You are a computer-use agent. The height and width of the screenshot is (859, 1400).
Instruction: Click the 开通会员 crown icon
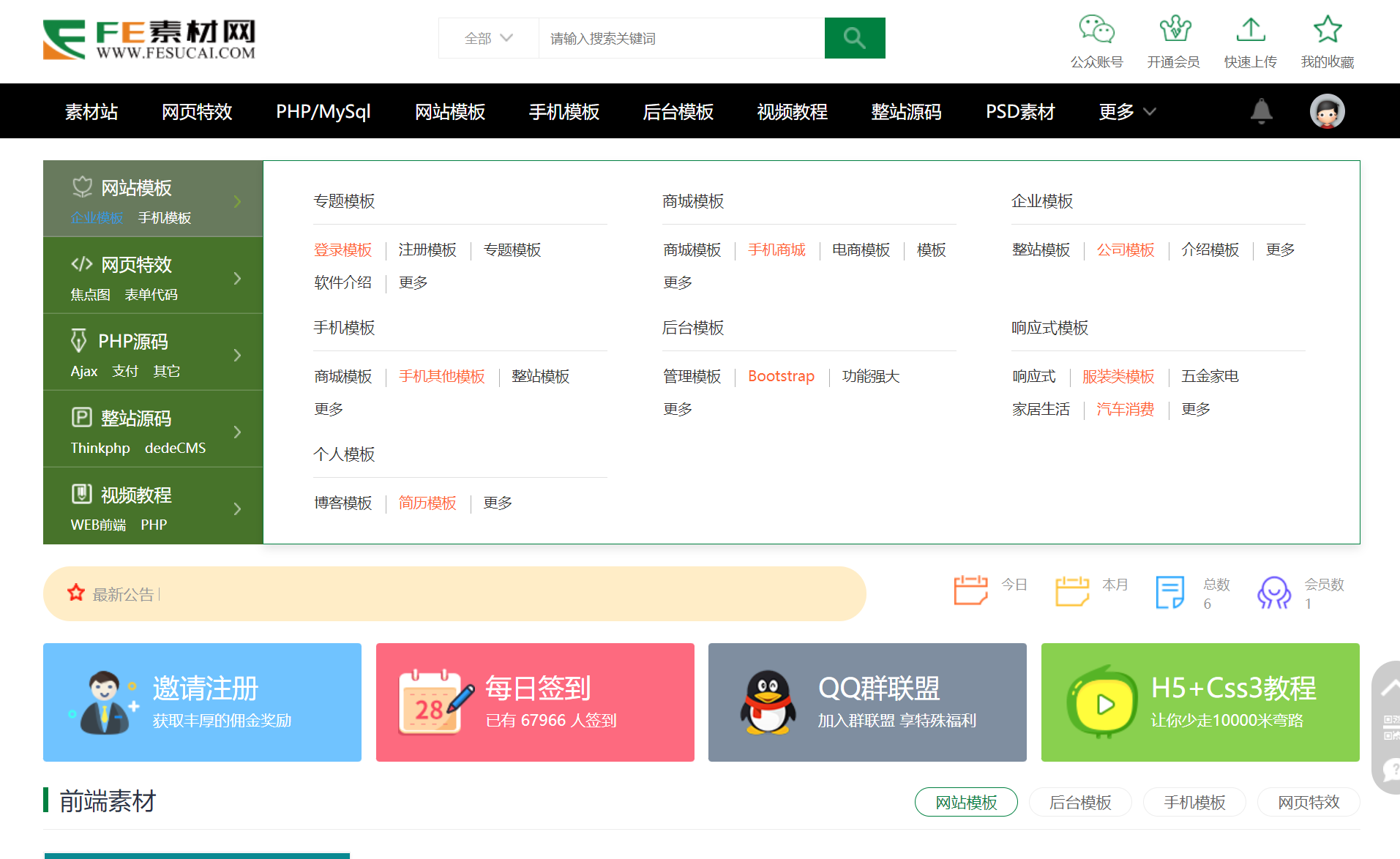point(1175,31)
